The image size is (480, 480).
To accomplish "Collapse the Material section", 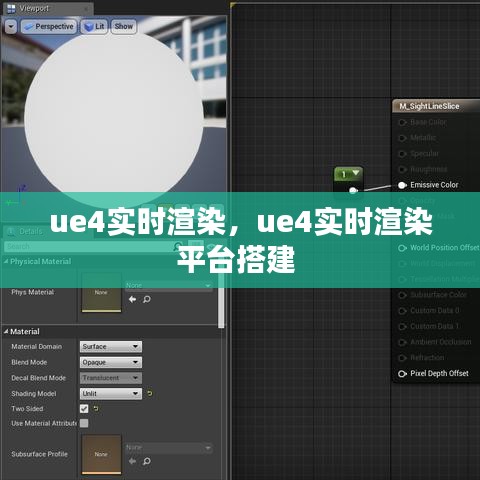I will [6, 332].
